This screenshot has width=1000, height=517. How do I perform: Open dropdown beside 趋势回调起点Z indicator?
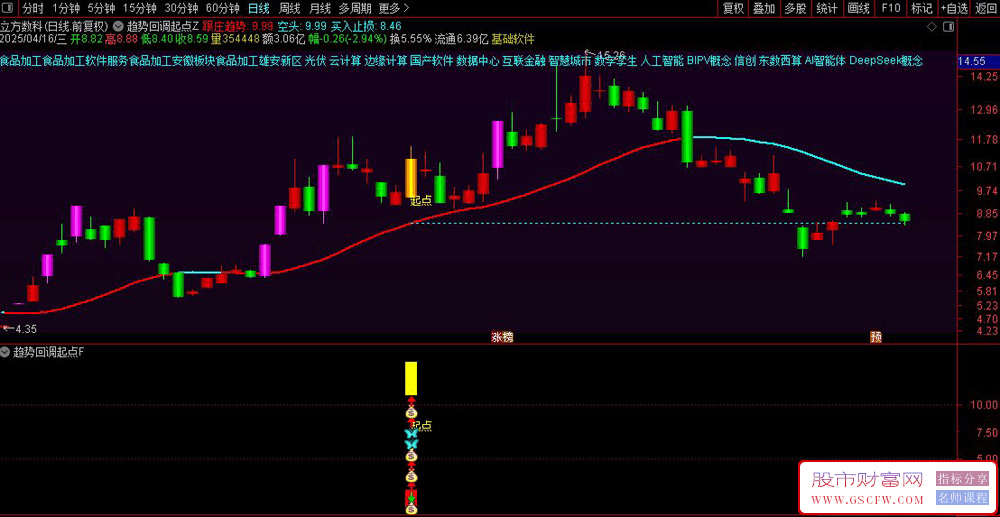118,27
